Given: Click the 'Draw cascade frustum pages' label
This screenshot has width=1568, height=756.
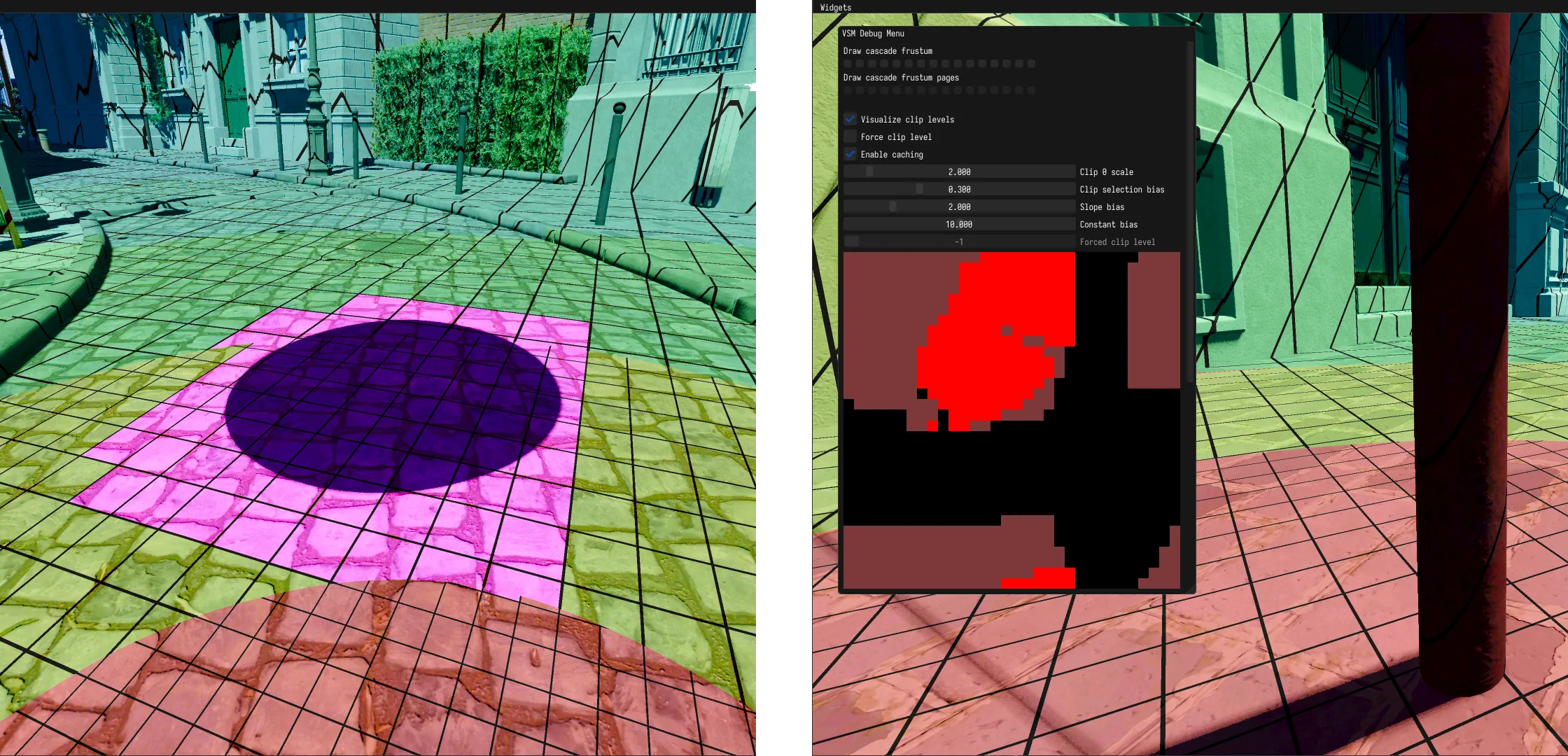Looking at the screenshot, I should tap(901, 78).
